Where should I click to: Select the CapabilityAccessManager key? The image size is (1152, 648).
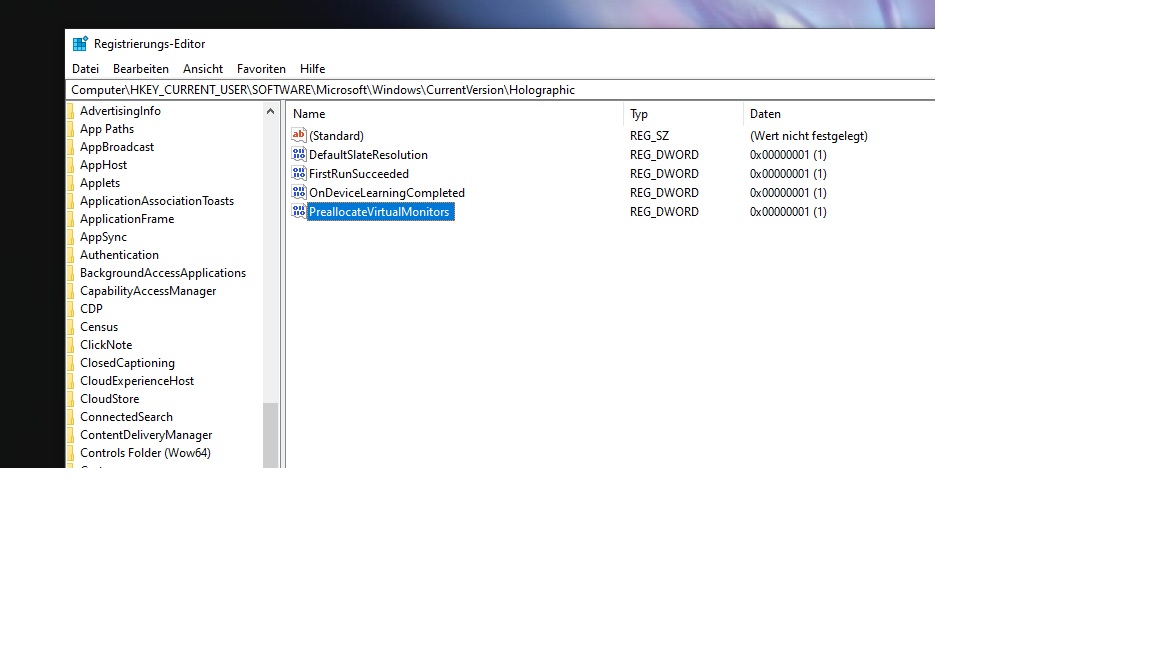[x=148, y=291]
